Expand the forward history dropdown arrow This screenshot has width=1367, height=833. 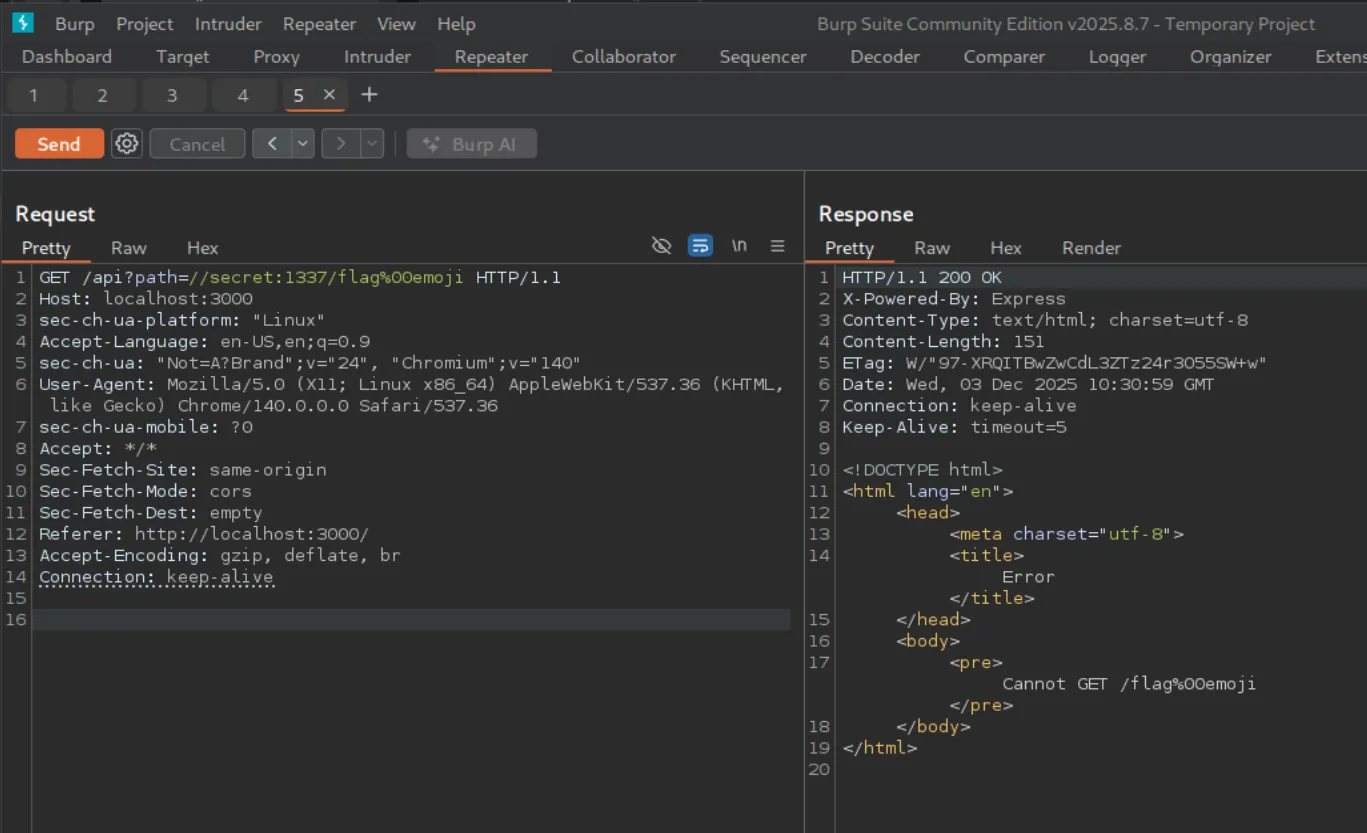pyautogui.click(x=372, y=144)
